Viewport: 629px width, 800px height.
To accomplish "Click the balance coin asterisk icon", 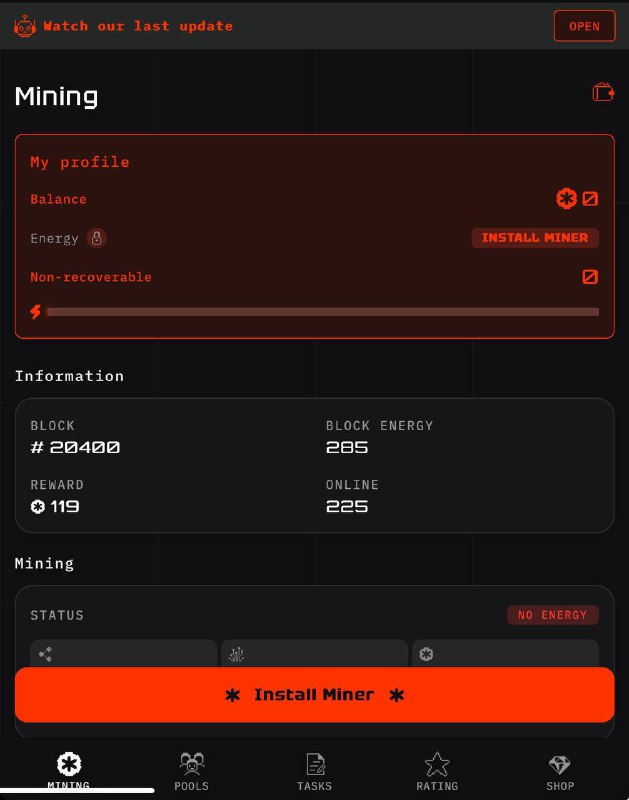I will click(x=566, y=198).
